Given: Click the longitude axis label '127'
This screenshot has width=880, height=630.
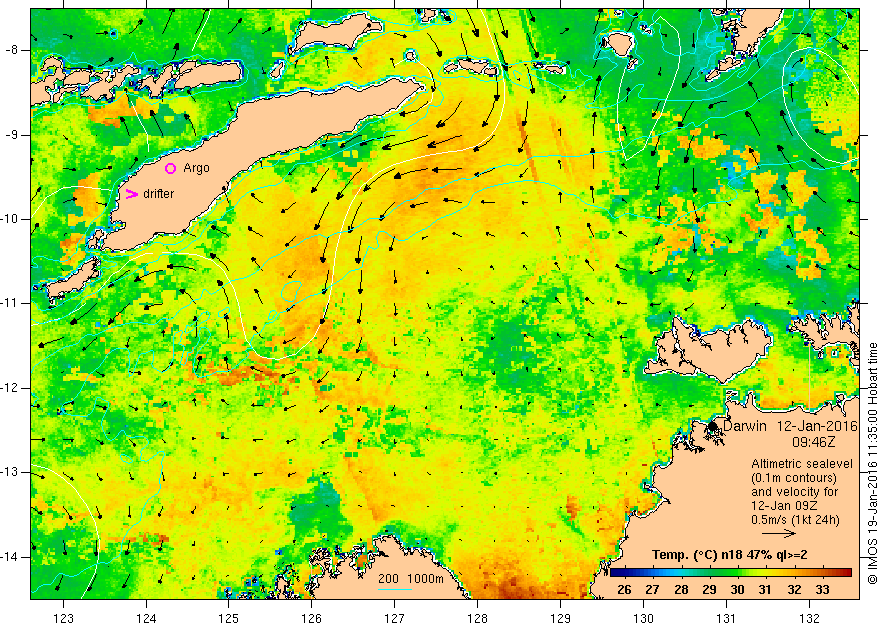Looking at the screenshot, I should pyautogui.click(x=395, y=619).
